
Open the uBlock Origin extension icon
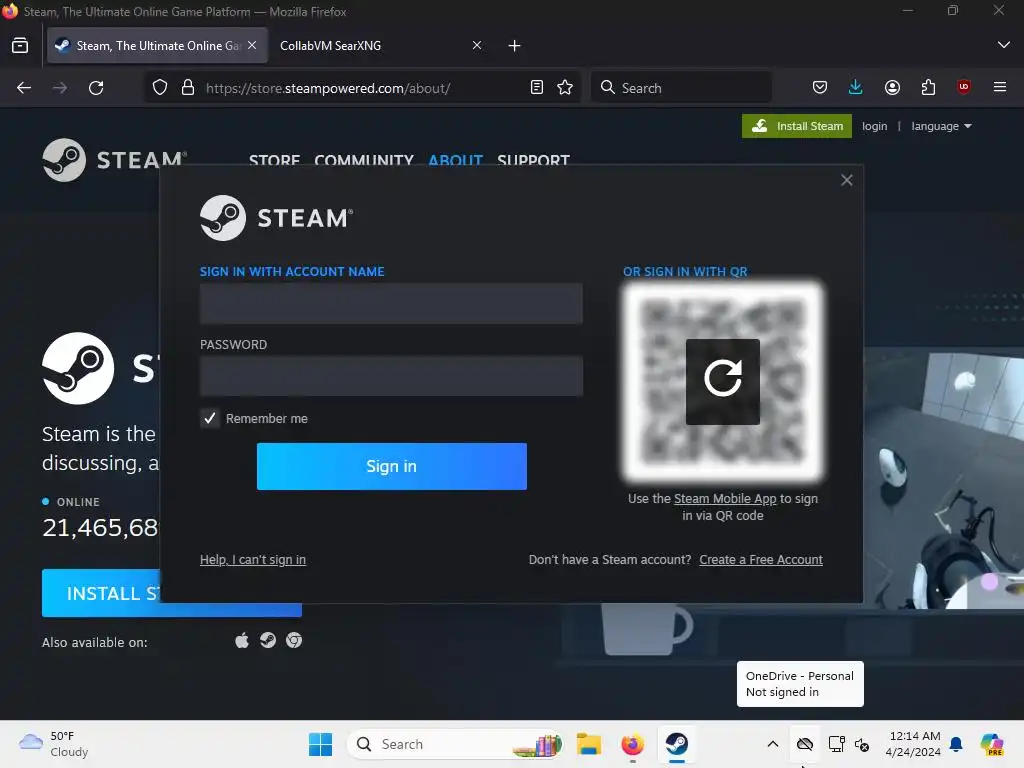coord(964,87)
